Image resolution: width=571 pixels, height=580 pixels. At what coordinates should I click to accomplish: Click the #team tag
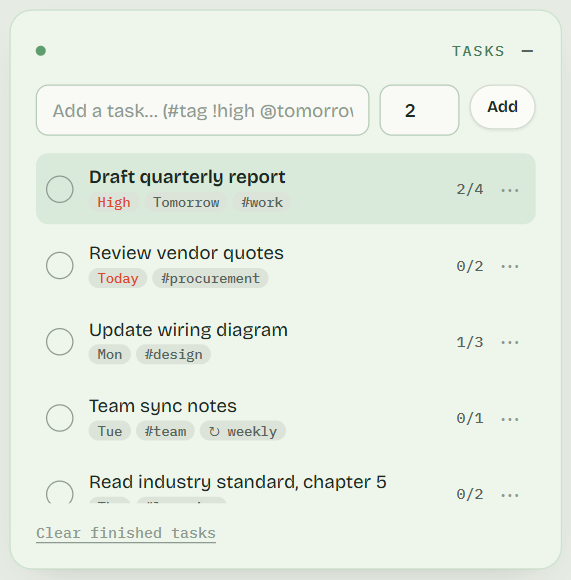165,431
